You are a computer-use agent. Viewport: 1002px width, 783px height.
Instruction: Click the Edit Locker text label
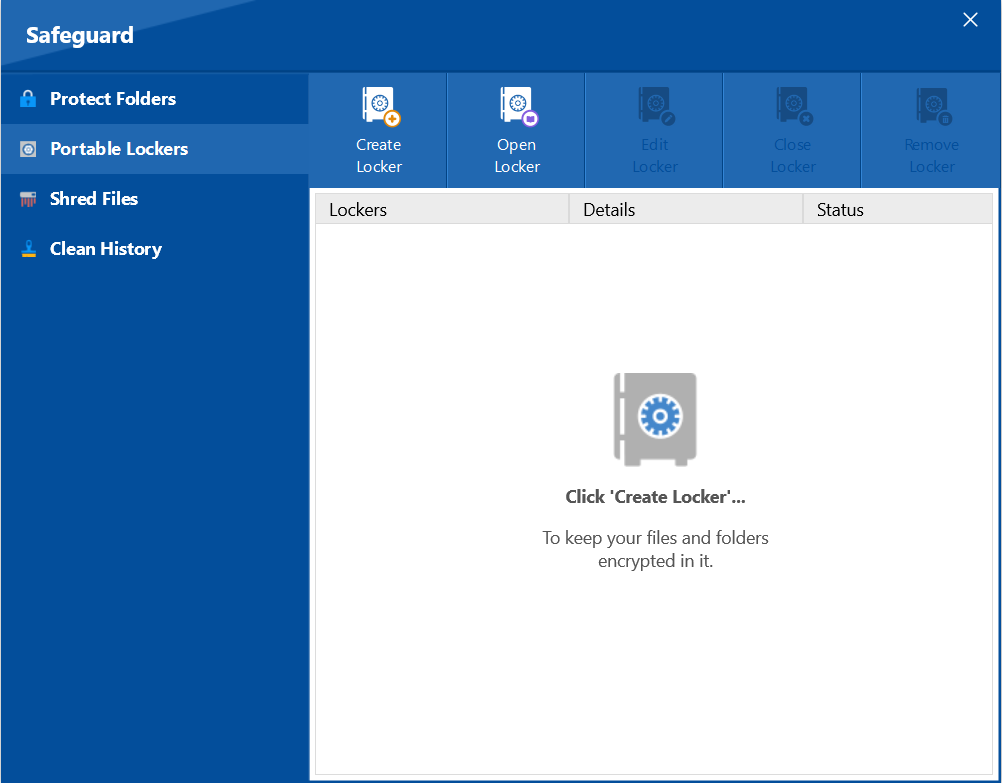coord(655,155)
